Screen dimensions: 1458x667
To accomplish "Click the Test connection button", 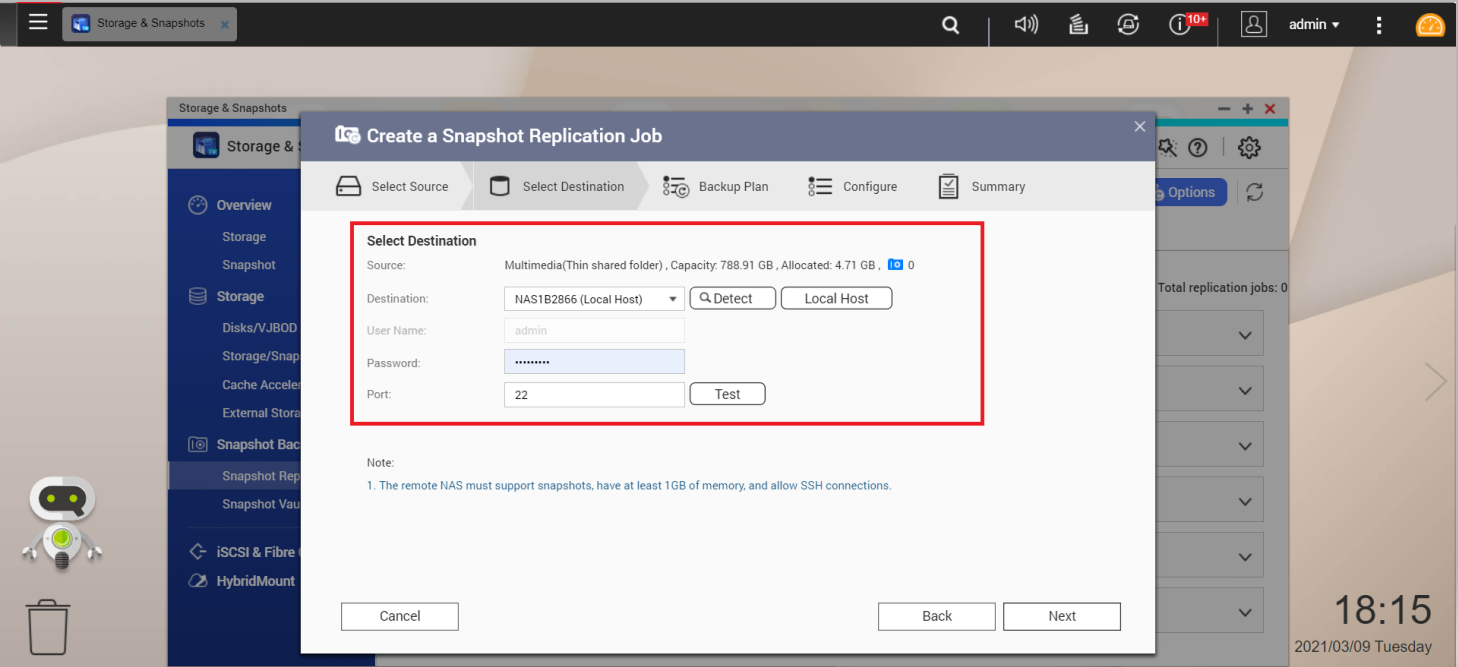I will pos(727,394).
